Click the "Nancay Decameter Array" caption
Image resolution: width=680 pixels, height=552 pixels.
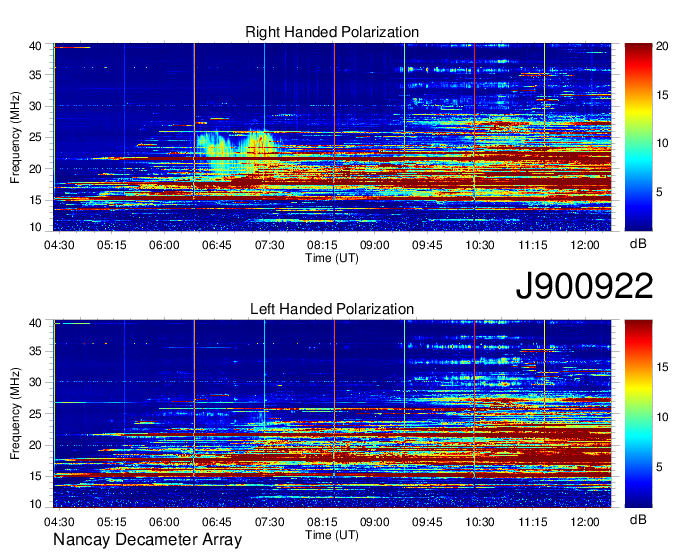point(147,540)
